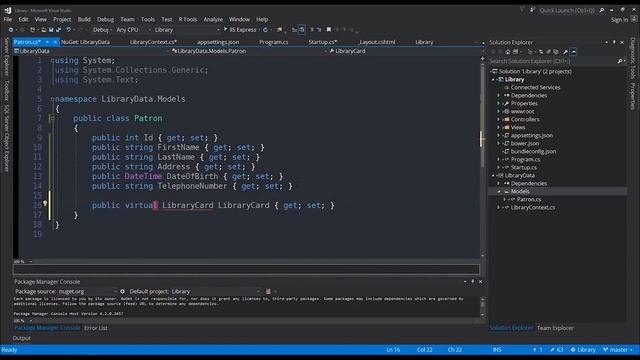Toggle auto-hide pin on Package Manager Console
640x360 pixels.
click(473, 282)
